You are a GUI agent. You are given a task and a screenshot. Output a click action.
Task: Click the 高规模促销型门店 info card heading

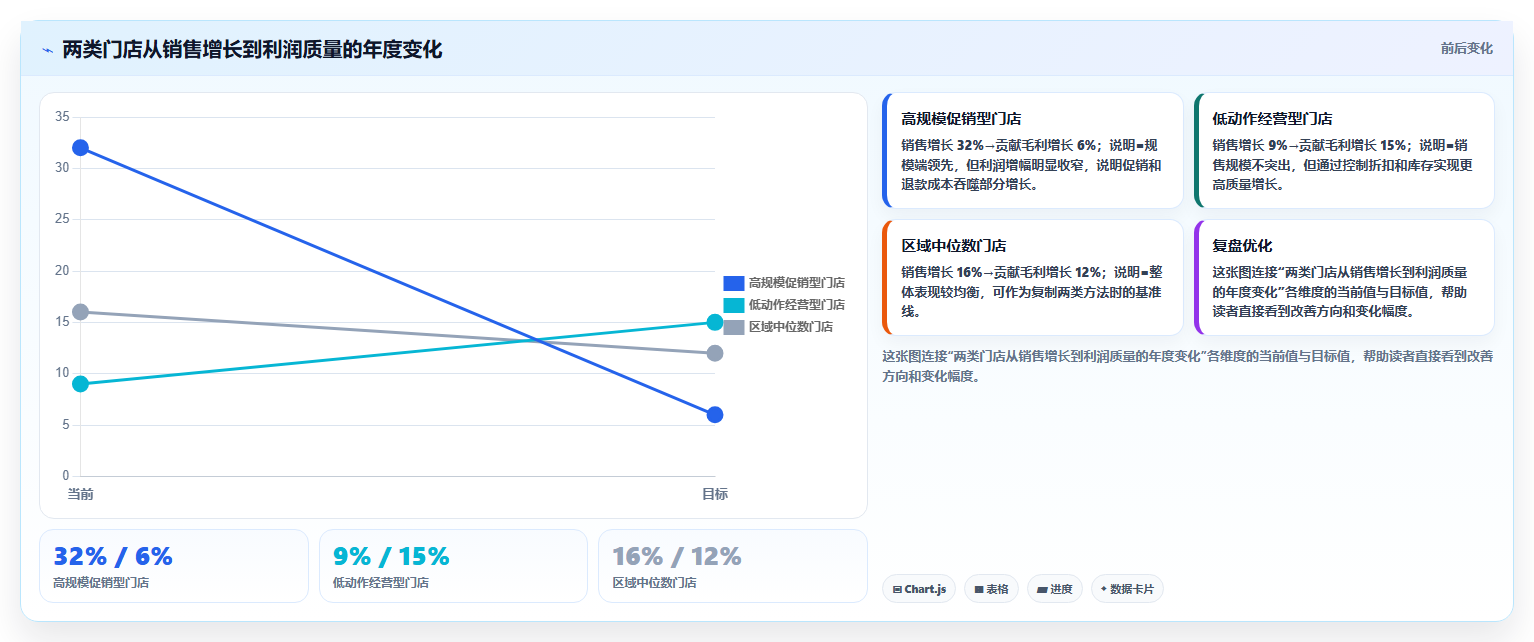click(961, 118)
